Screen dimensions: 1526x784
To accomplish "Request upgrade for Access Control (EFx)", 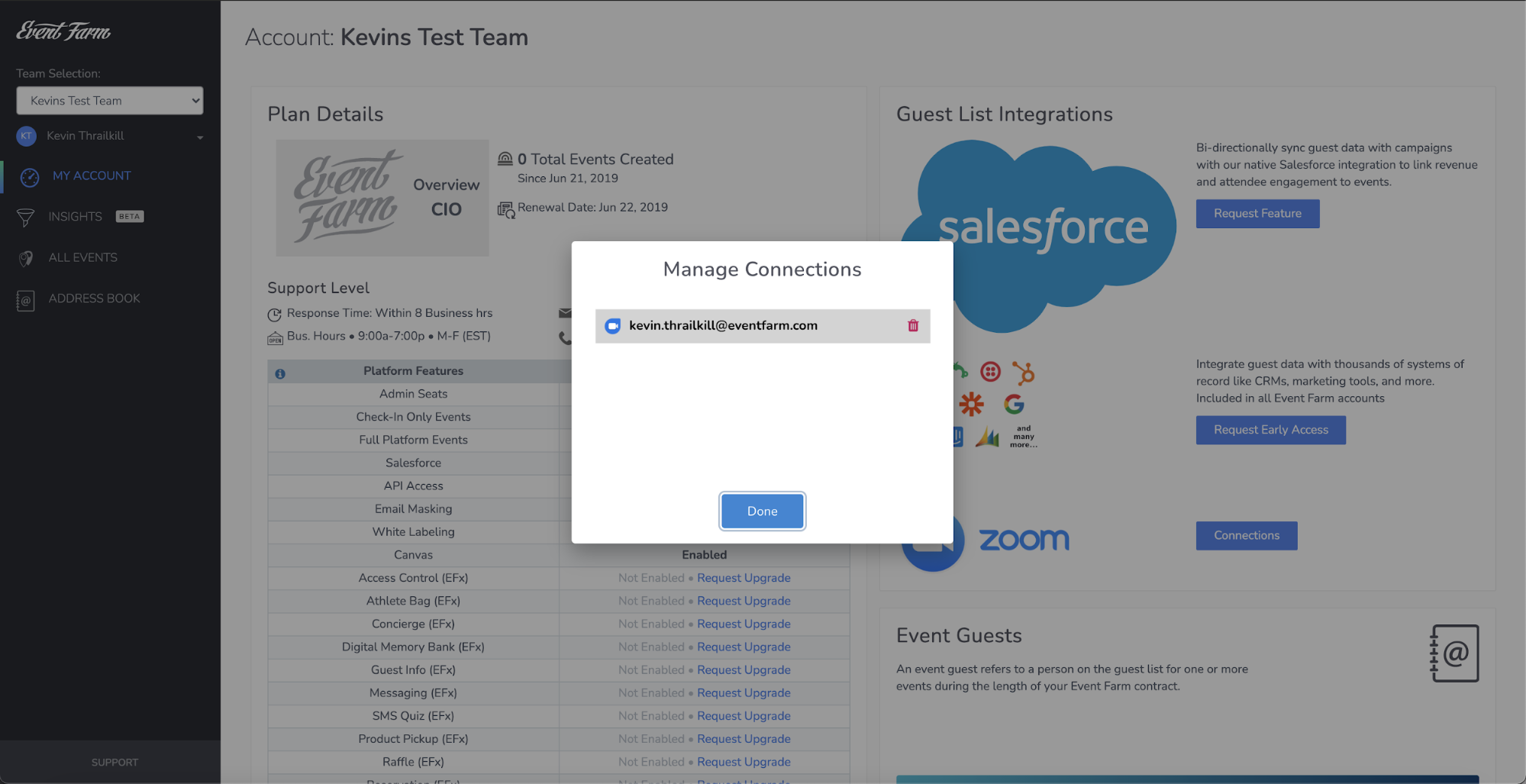I will (x=744, y=578).
